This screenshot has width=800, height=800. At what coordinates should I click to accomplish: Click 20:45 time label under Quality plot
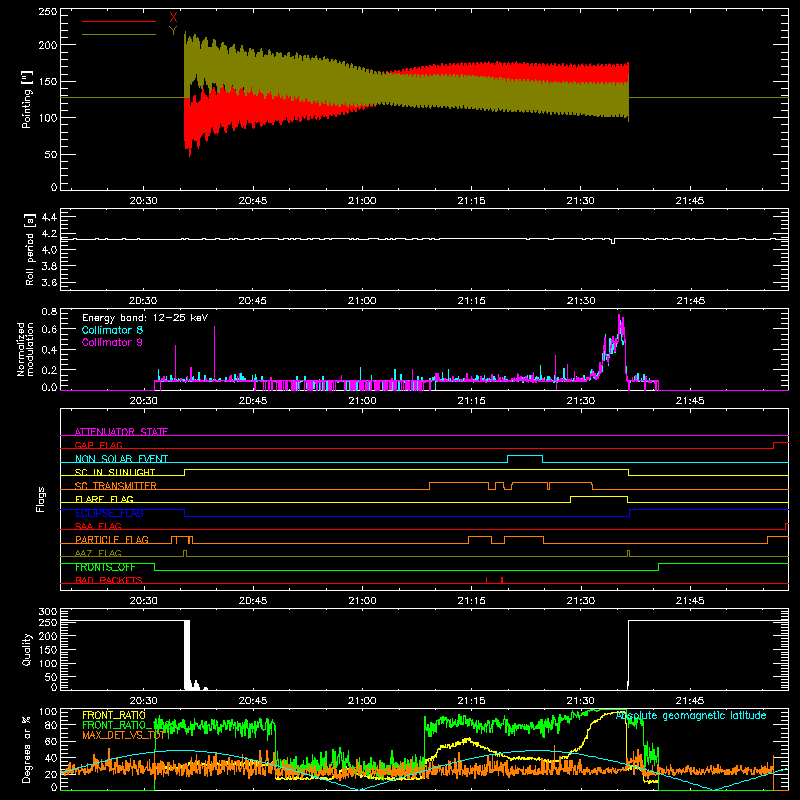click(x=253, y=701)
